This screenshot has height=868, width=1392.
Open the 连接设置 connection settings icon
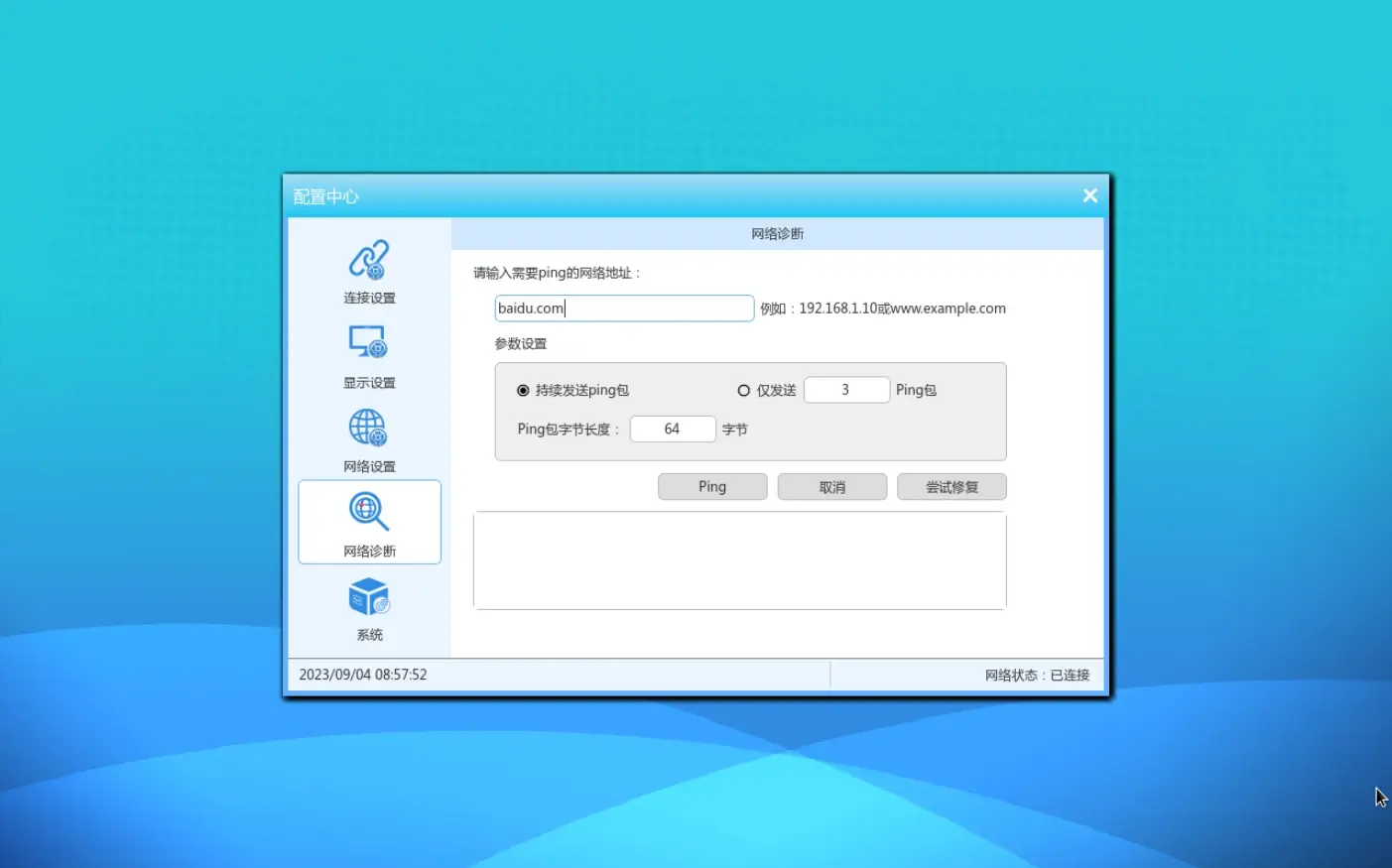point(369,260)
